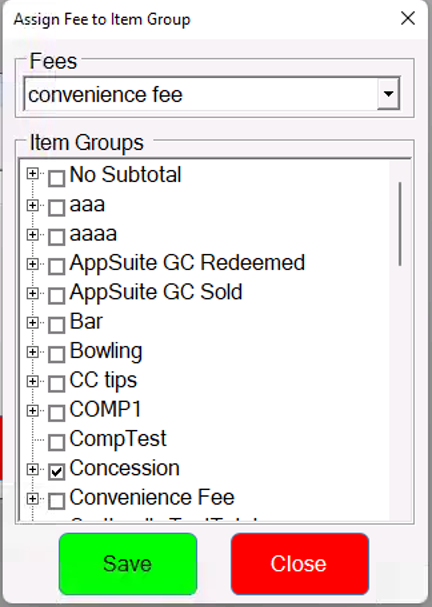
Task: Expand the AppSuite GC Redeemed node
Action: click(33, 264)
